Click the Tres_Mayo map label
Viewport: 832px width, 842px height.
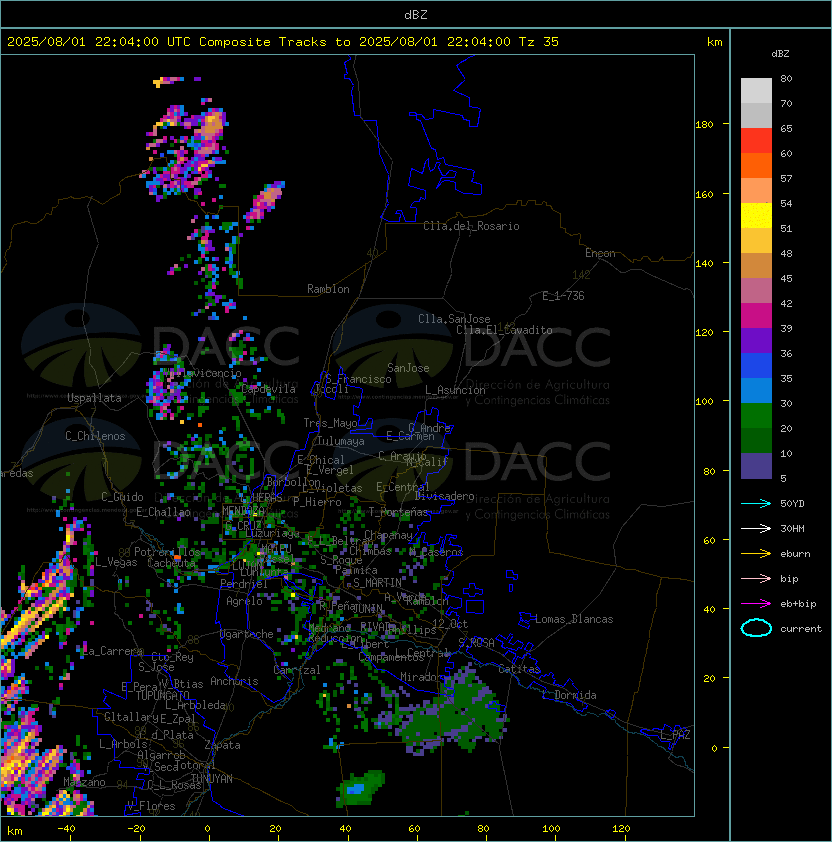coord(330,423)
